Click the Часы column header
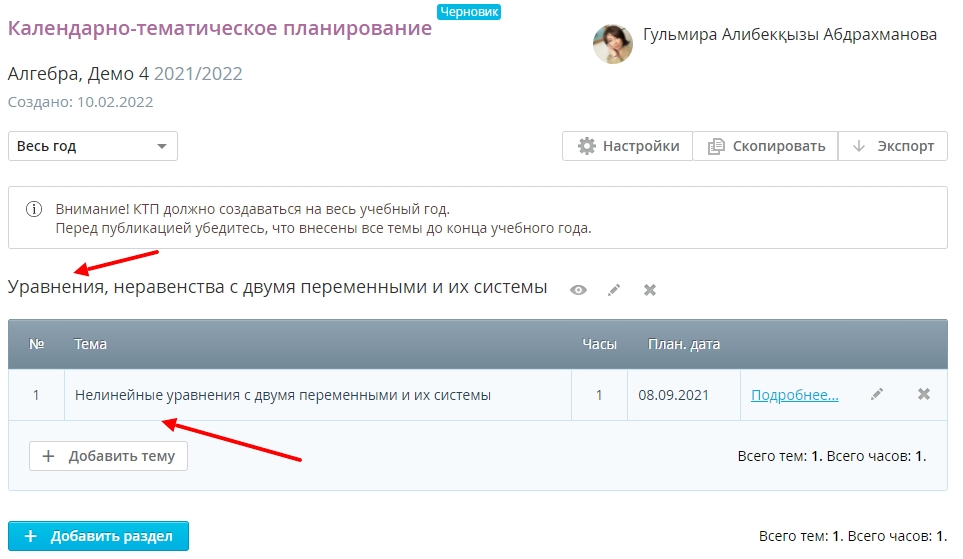The height and width of the screenshot is (559, 963). [x=599, y=344]
